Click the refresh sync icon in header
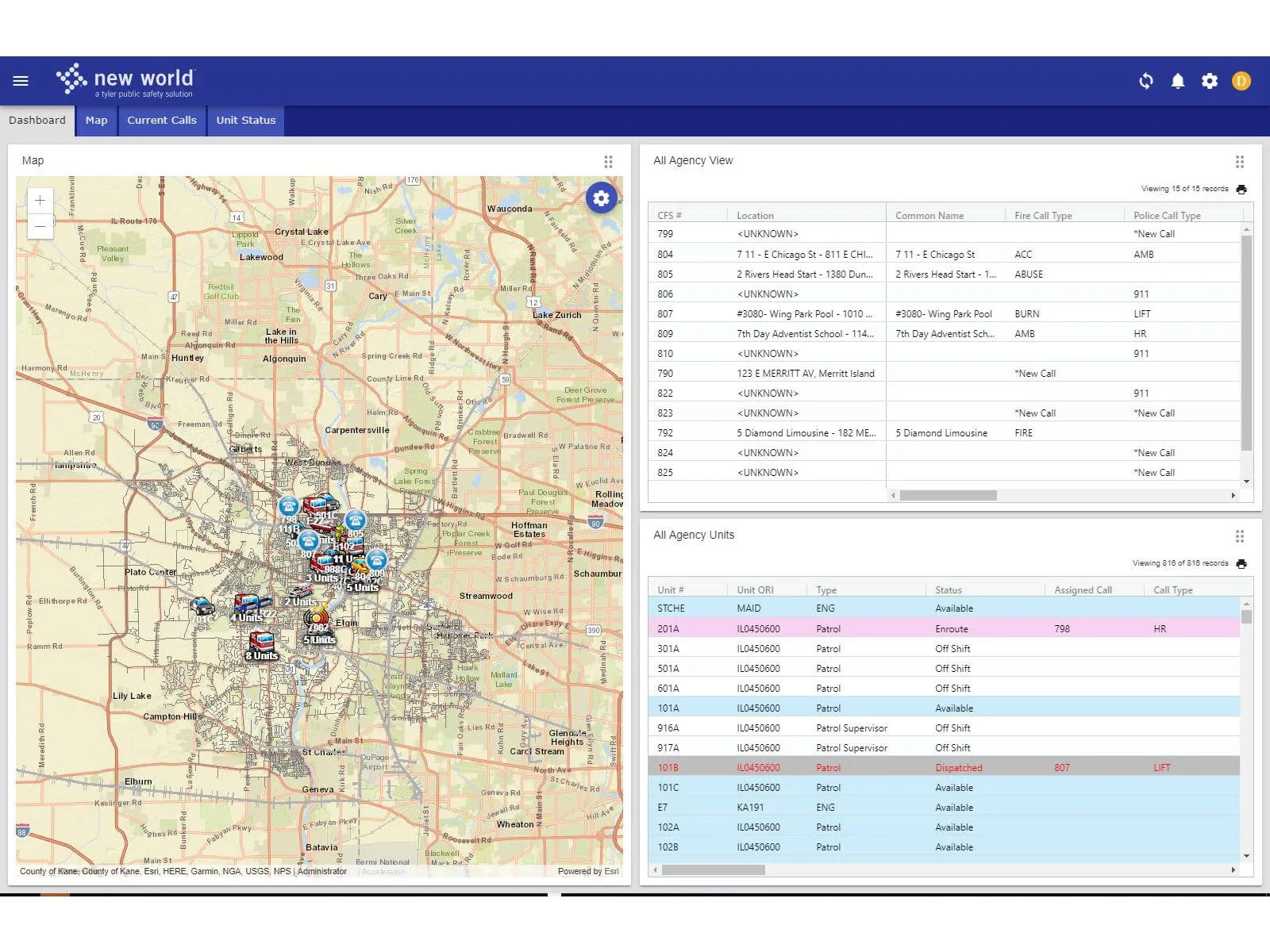This screenshot has height=952, width=1270. click(1146, 80)
